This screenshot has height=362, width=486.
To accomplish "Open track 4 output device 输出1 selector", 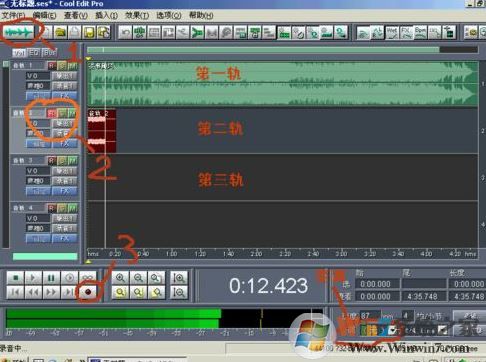I will pyautogui.click(x=64, y=219).
